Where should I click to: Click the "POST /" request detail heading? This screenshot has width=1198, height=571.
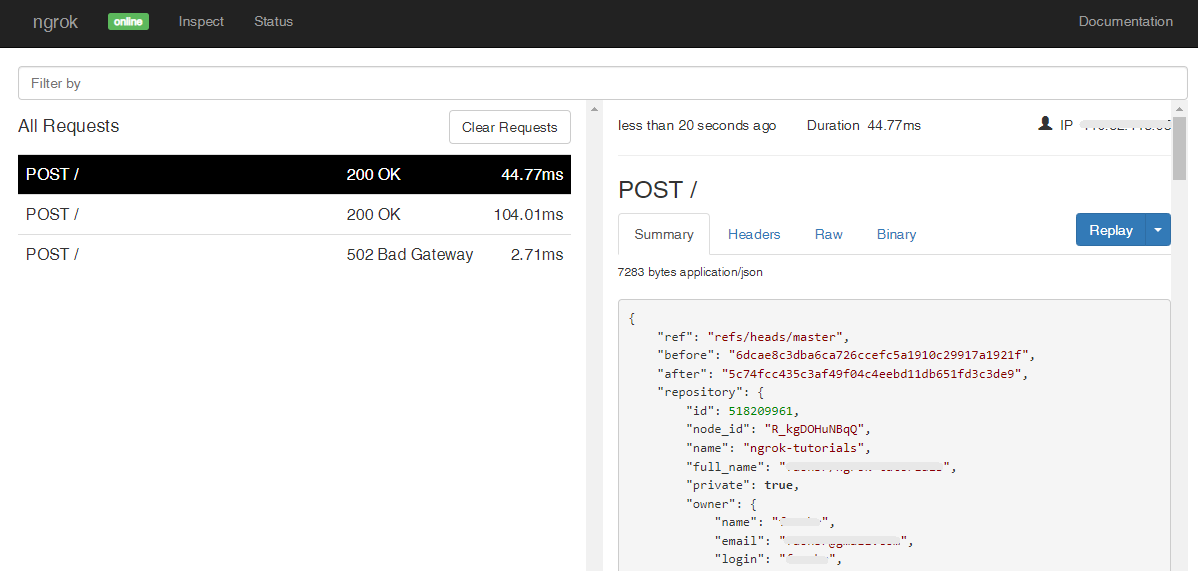tap(657, 190)
